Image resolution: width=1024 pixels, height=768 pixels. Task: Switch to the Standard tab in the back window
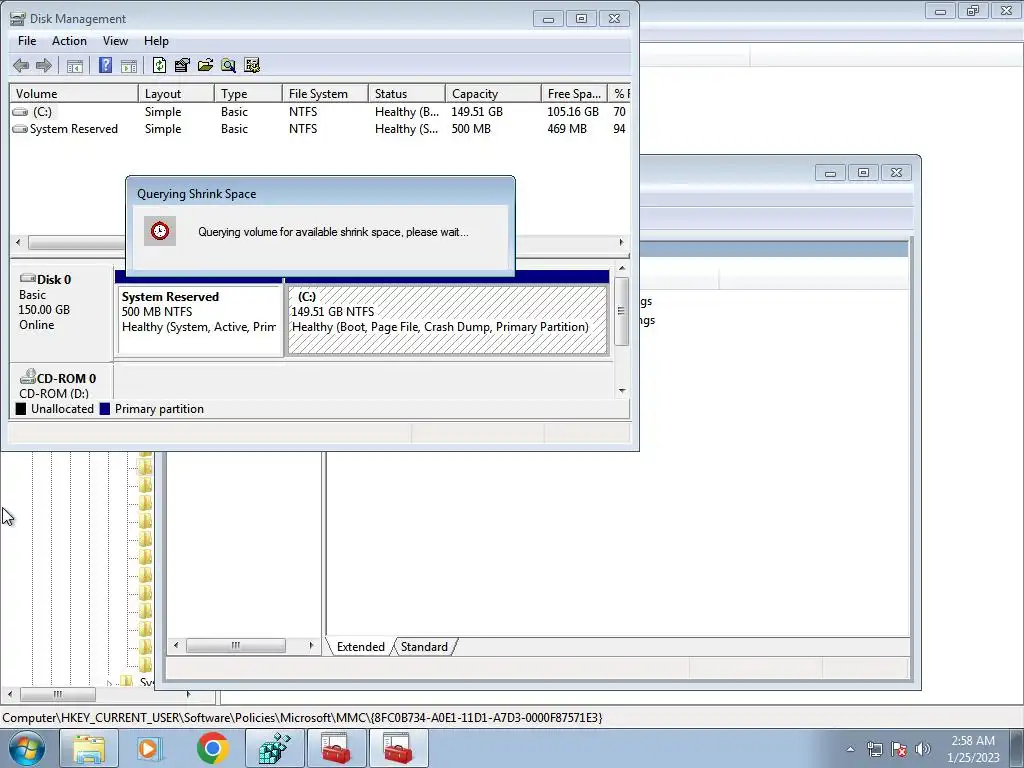pyautogui.click(x=424, y=647)
